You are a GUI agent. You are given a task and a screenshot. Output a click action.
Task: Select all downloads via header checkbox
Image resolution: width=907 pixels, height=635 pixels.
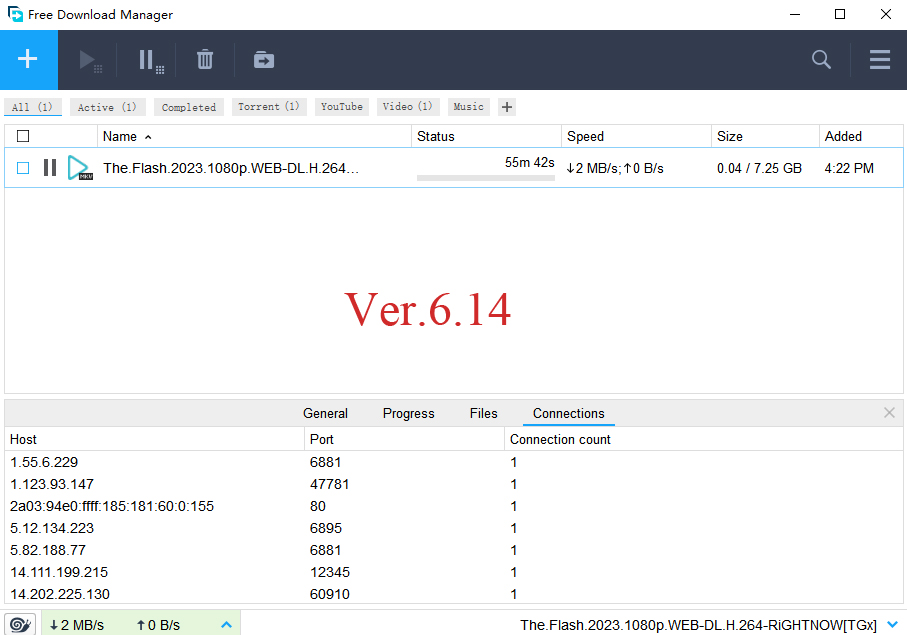coord(23,136)
